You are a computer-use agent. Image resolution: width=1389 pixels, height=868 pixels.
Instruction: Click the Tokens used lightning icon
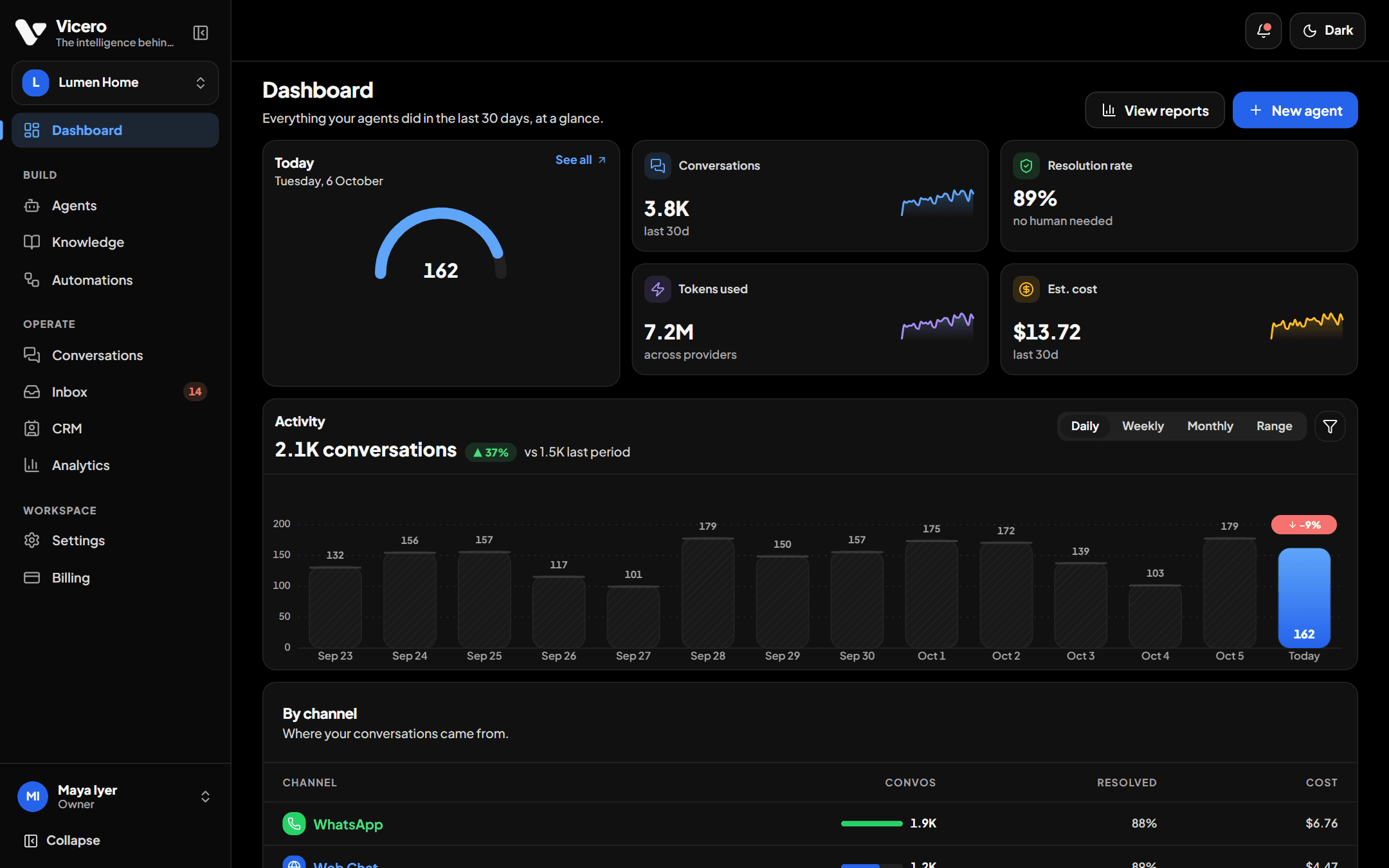tap(657, 289)
